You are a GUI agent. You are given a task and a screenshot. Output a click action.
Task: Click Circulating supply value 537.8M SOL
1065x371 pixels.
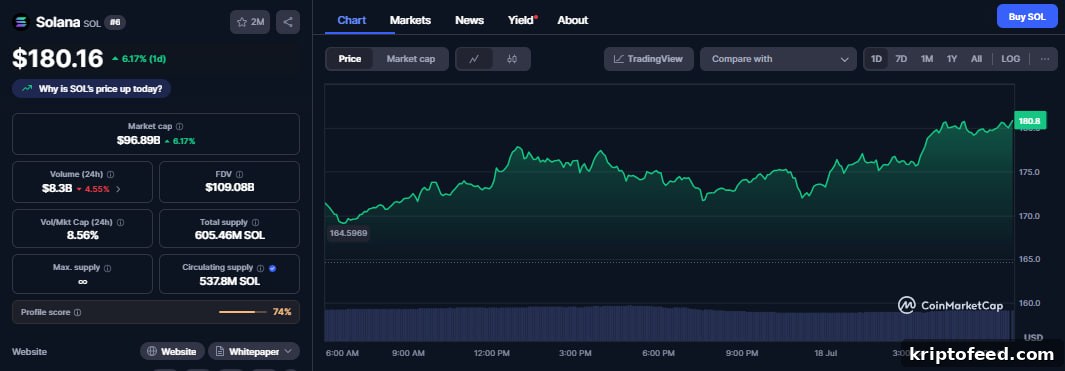(230, 281)
